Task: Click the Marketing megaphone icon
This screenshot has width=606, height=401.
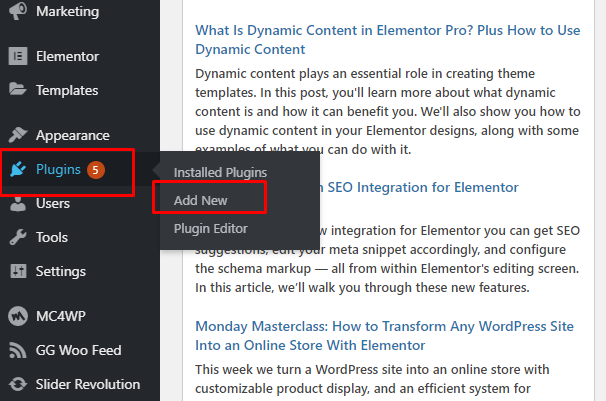Action: [18, 11]
